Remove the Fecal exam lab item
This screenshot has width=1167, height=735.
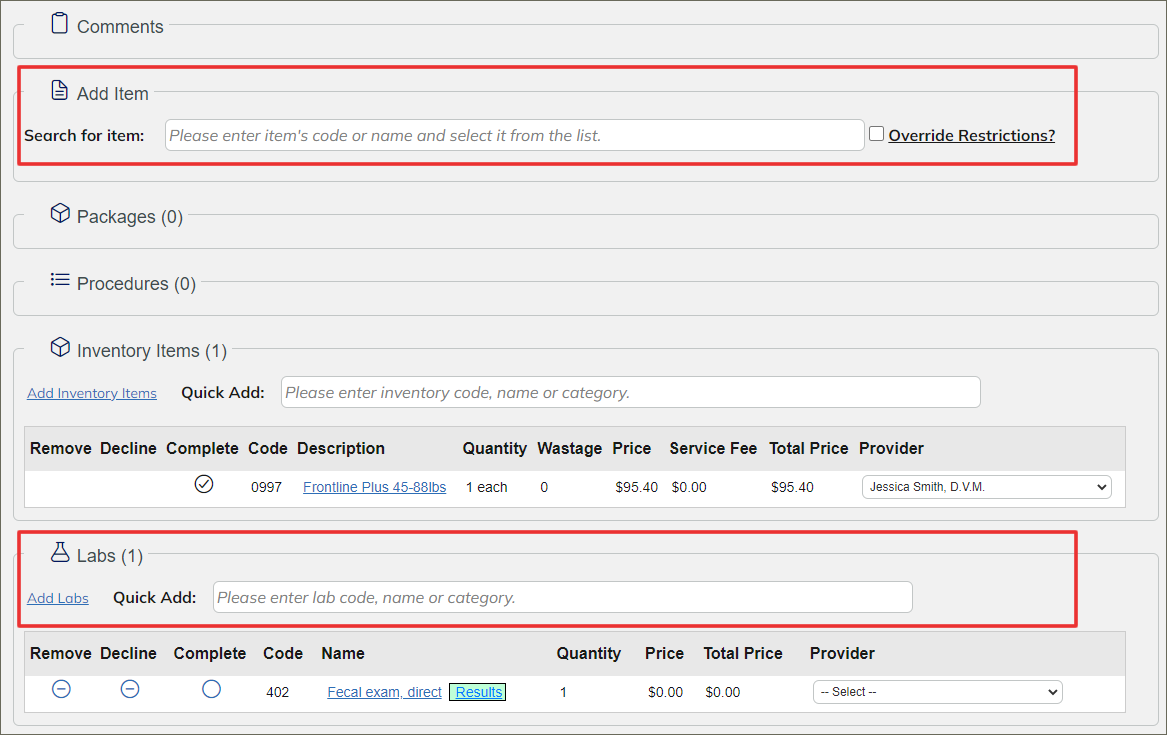(x=61, y=689)
